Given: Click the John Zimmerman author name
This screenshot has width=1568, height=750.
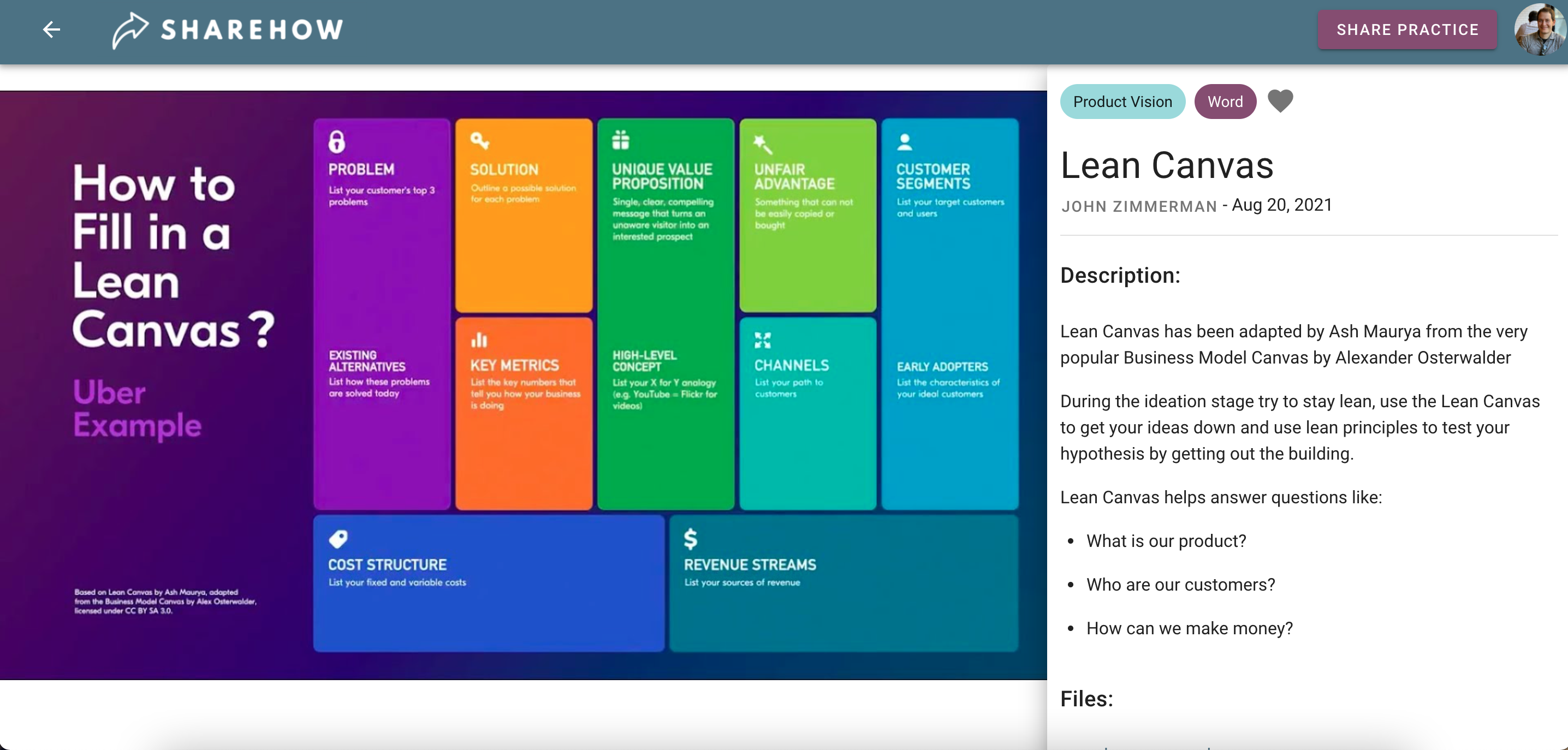Looking at the screenshot, I should 1138,206.
